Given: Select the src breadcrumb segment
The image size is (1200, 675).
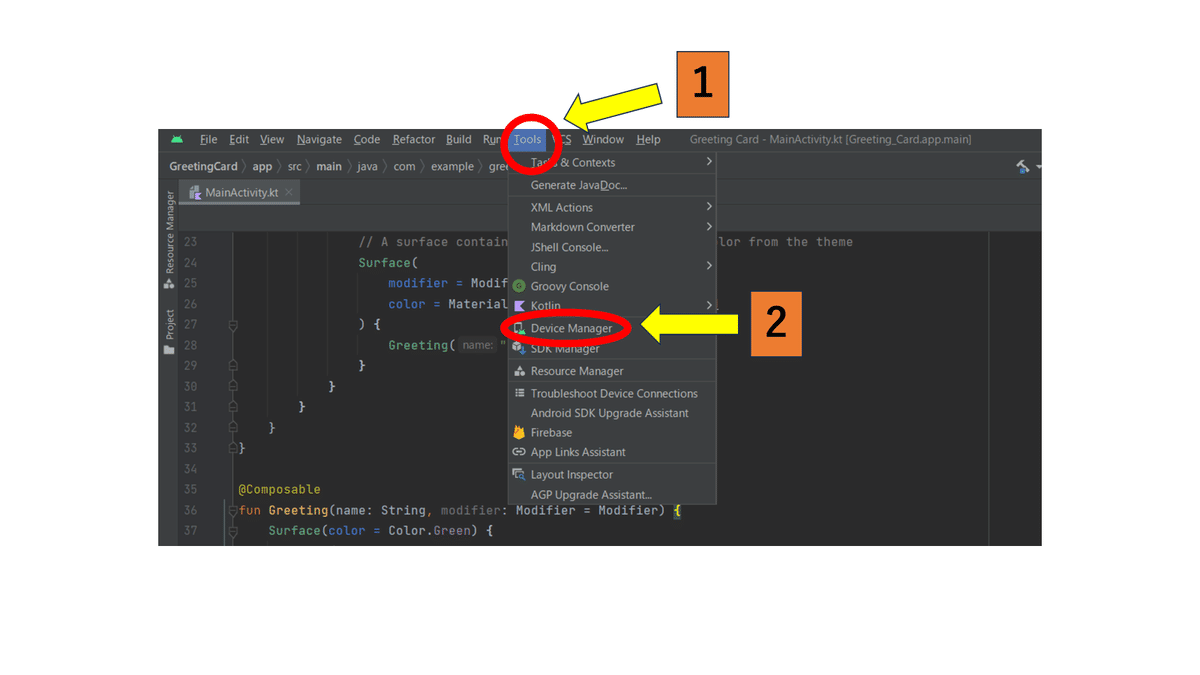Looking at the screenshot, I should 295,167.
